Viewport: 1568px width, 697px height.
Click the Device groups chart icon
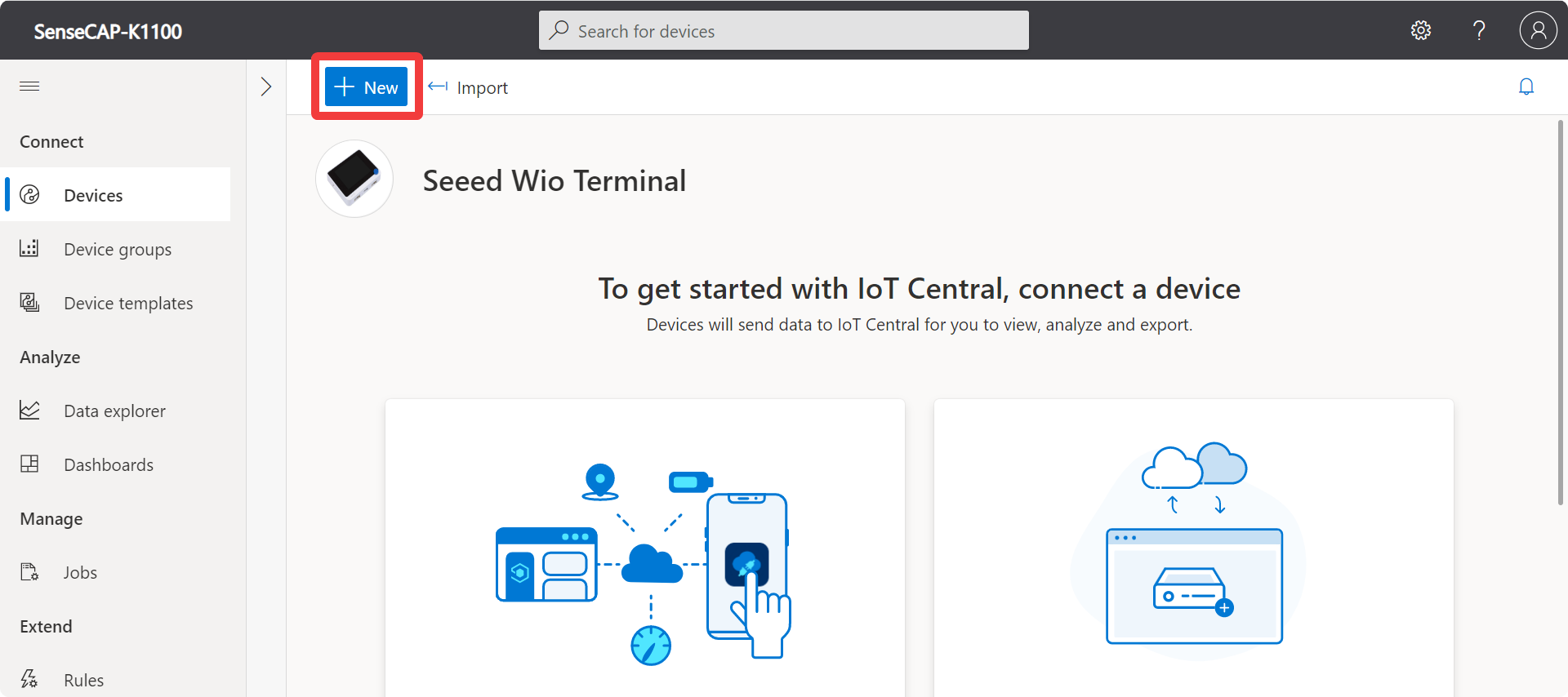(29, 248)
